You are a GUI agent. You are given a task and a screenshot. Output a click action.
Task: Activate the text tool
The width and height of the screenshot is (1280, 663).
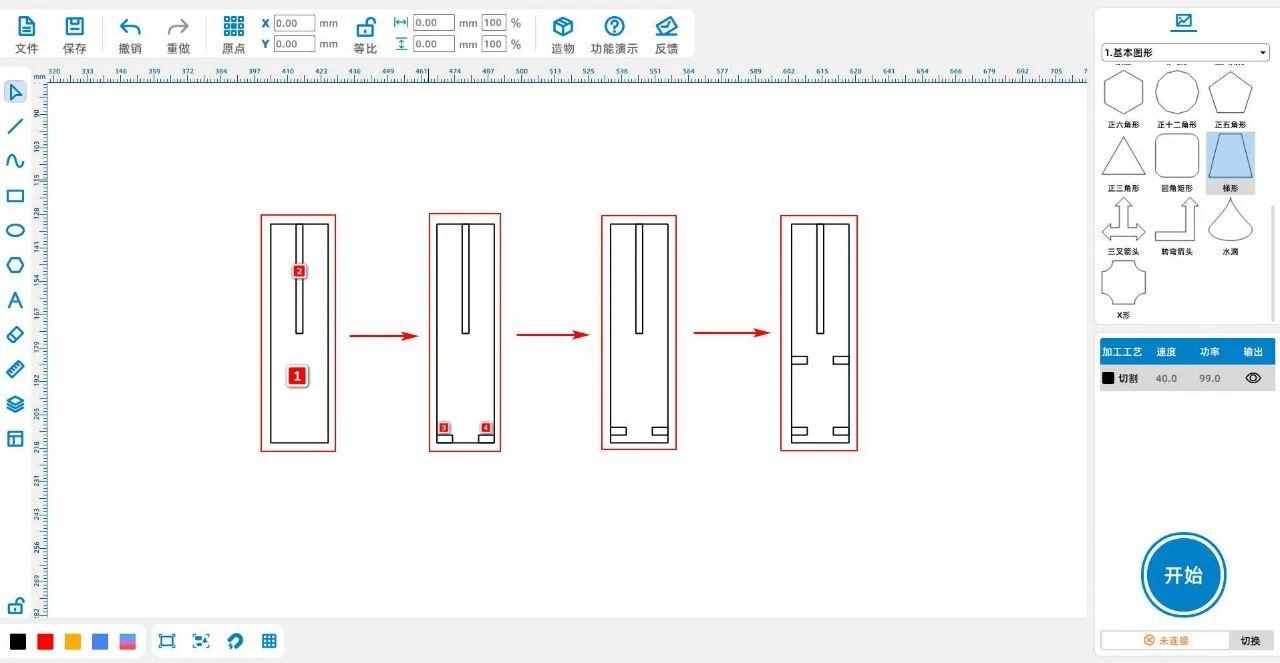point(15,300)
